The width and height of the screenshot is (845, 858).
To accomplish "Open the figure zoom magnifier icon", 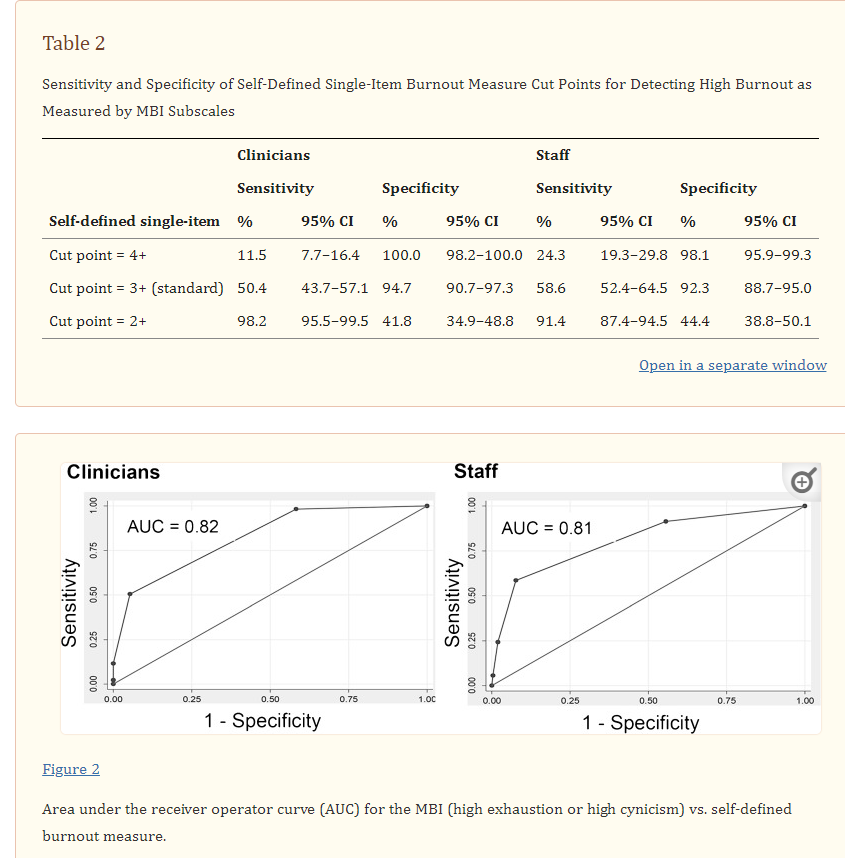I will pos(800,483).
